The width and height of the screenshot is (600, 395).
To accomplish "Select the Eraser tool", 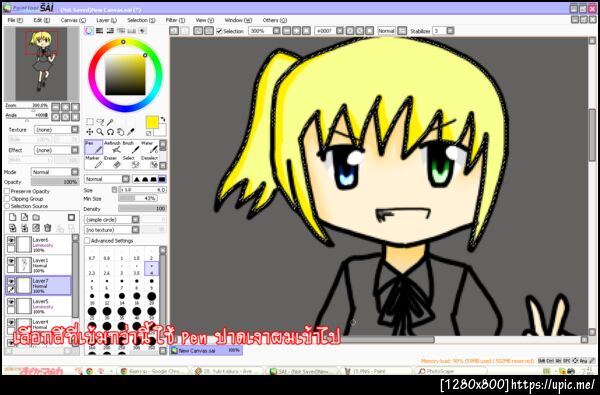I will (112, 162).
